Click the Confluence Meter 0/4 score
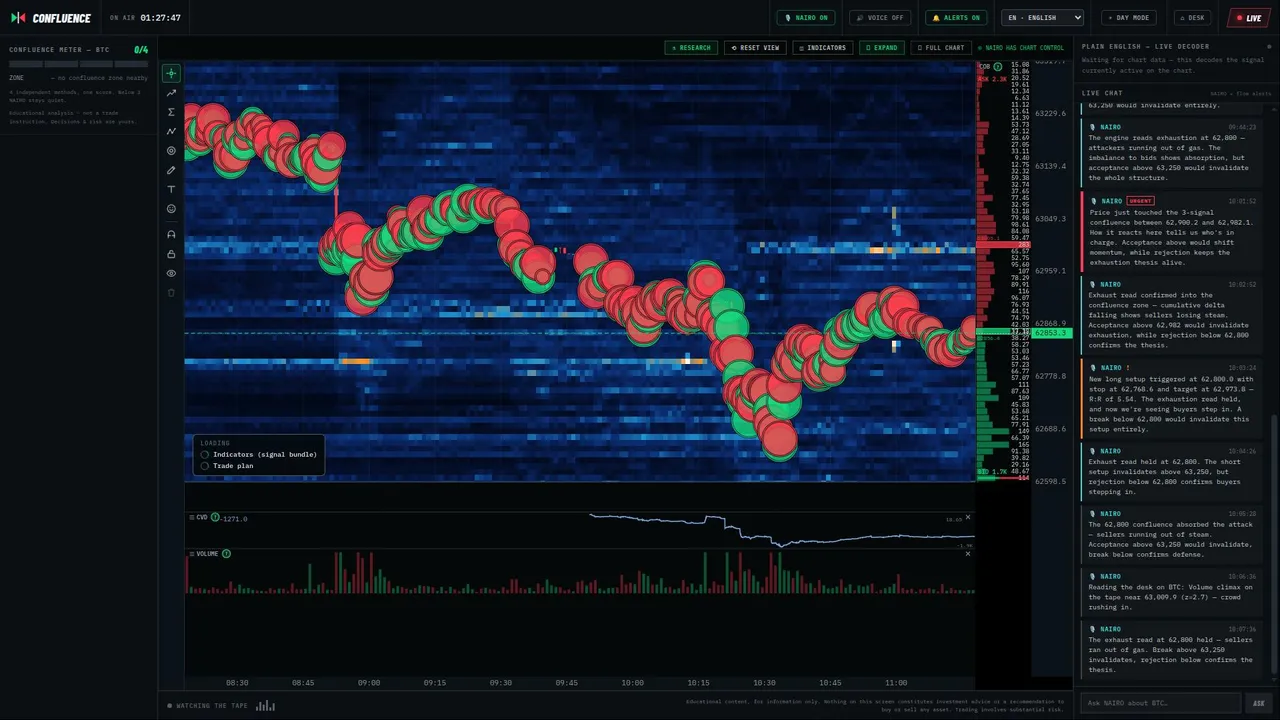 [x=141, y=50]
